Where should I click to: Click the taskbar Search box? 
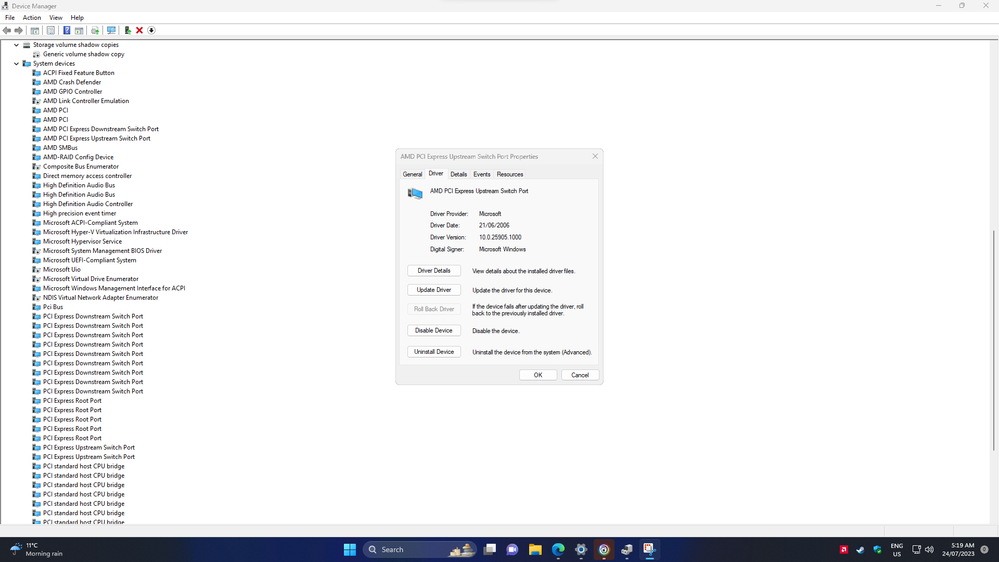pyautogui.click(x=419, y=549)
